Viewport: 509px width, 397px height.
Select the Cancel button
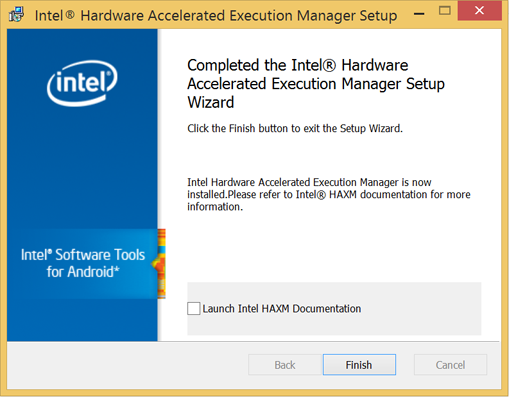[x=450, y=365]
